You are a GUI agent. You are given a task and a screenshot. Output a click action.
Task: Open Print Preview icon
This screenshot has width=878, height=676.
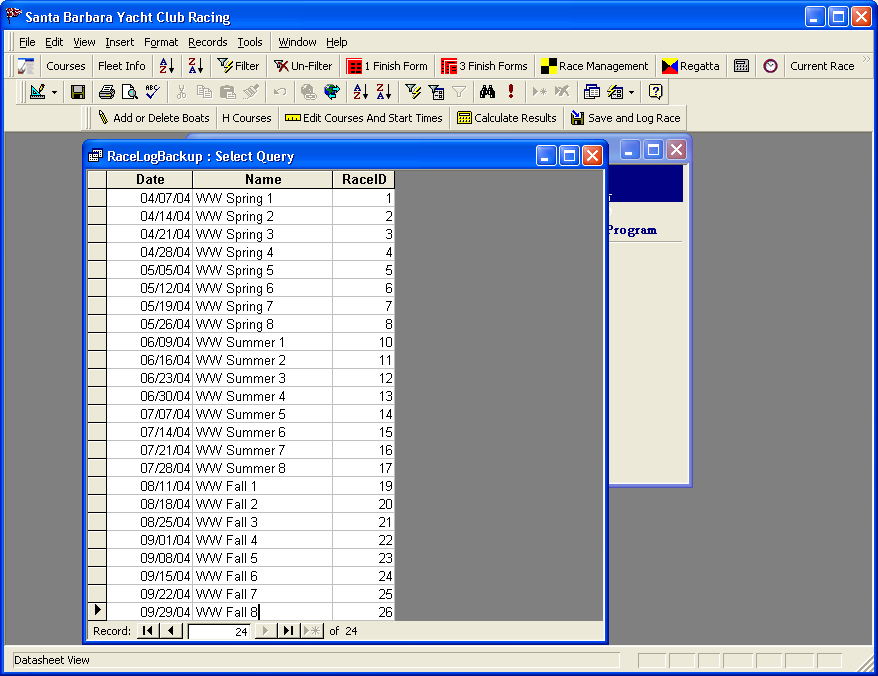(130, 92)
